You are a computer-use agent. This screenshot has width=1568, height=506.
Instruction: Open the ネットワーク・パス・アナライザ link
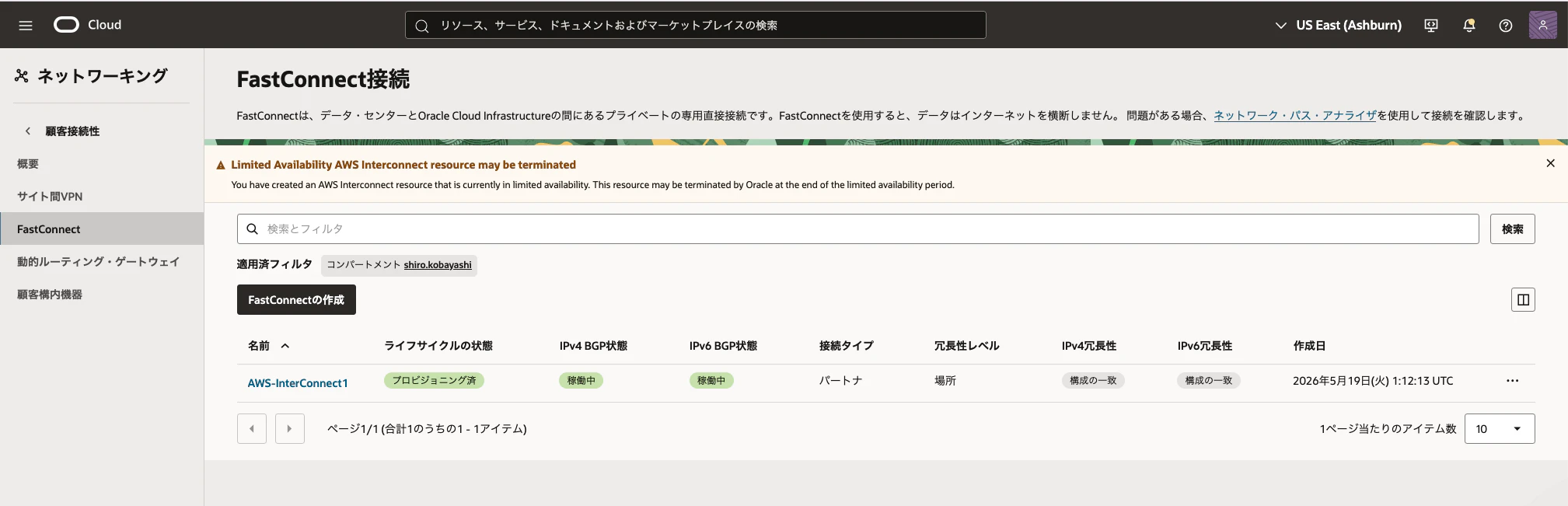1295,115
